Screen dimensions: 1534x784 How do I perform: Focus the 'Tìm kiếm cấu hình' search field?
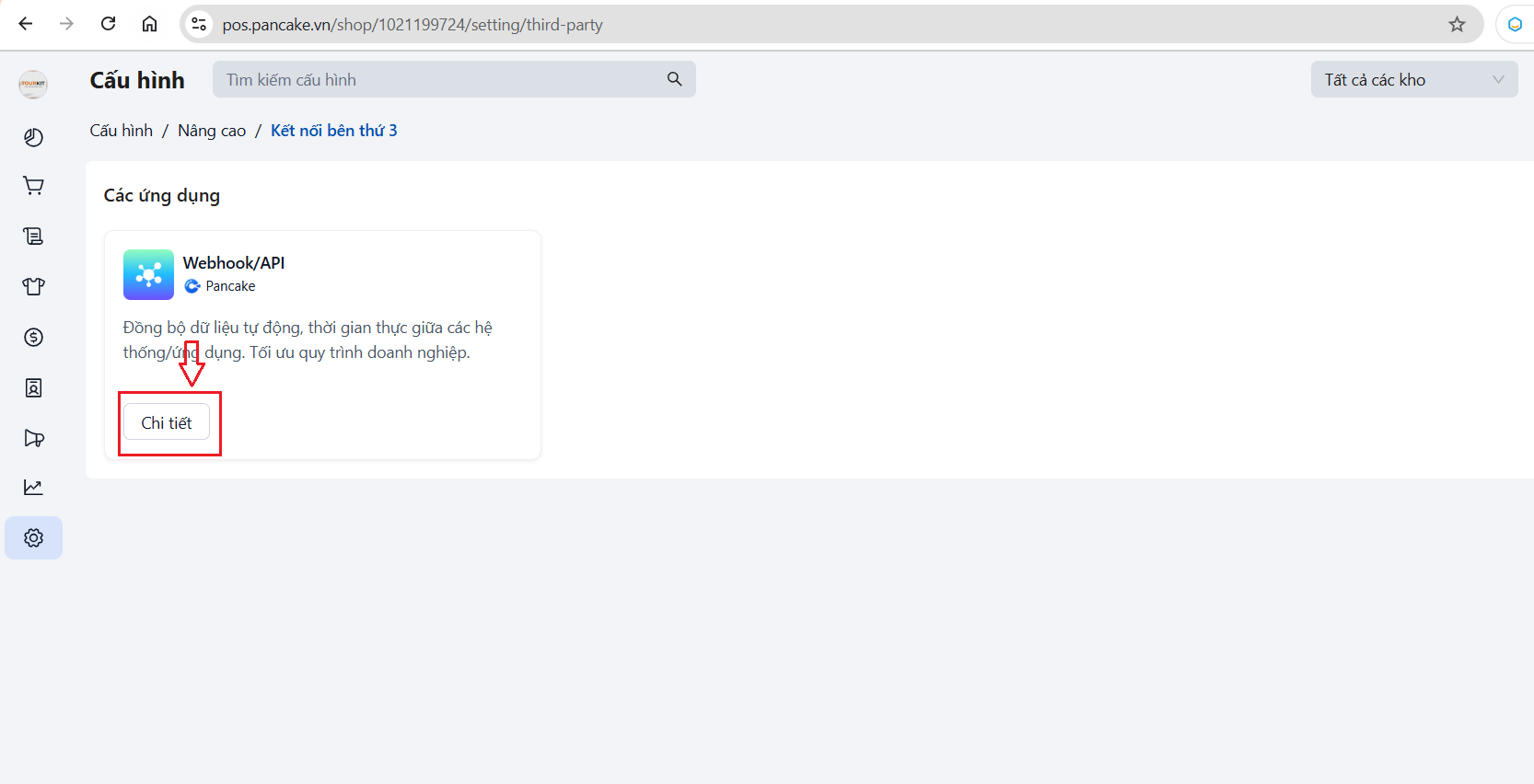click(442, 80)
